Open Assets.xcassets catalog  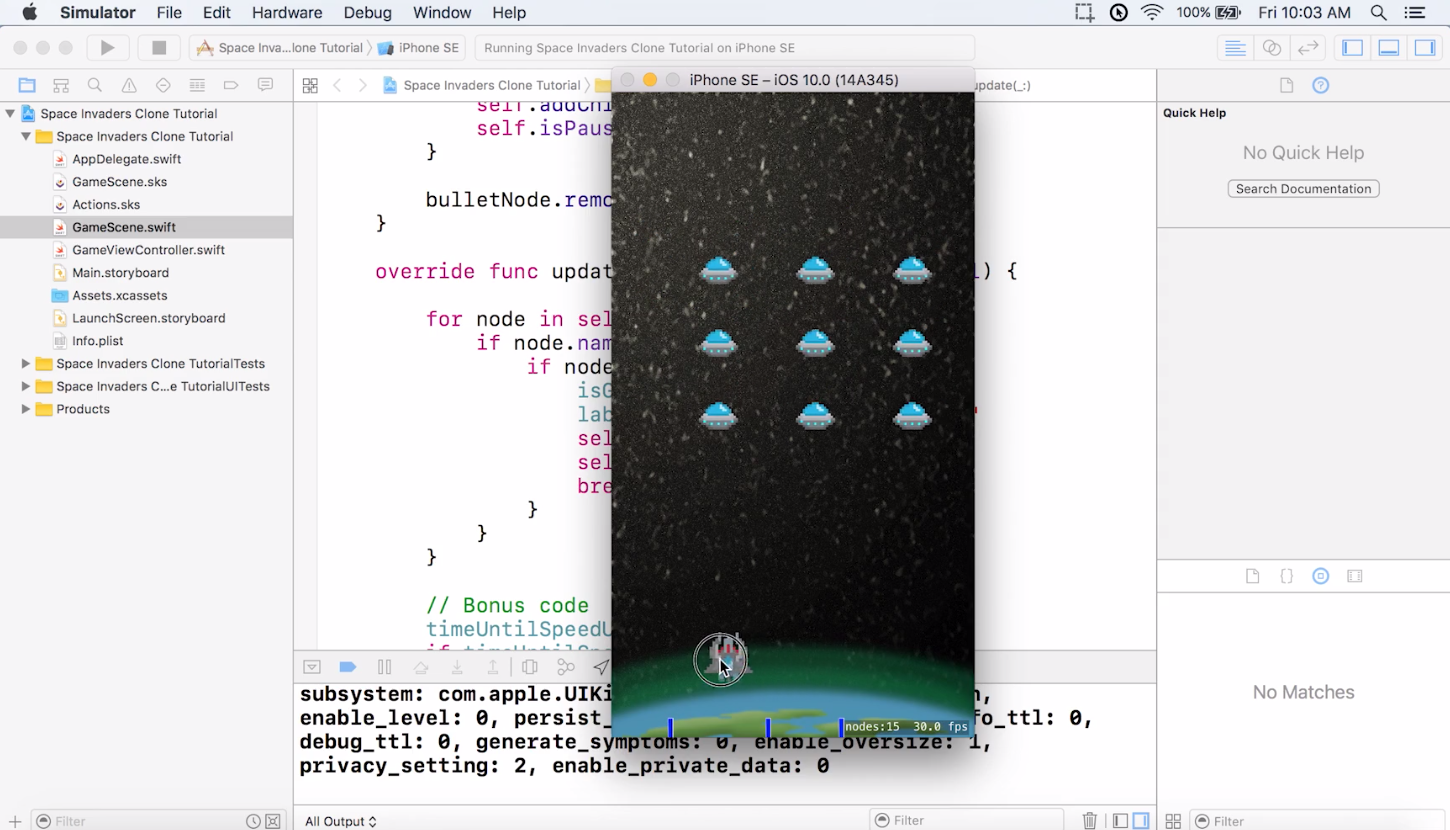tap(119, 296)
